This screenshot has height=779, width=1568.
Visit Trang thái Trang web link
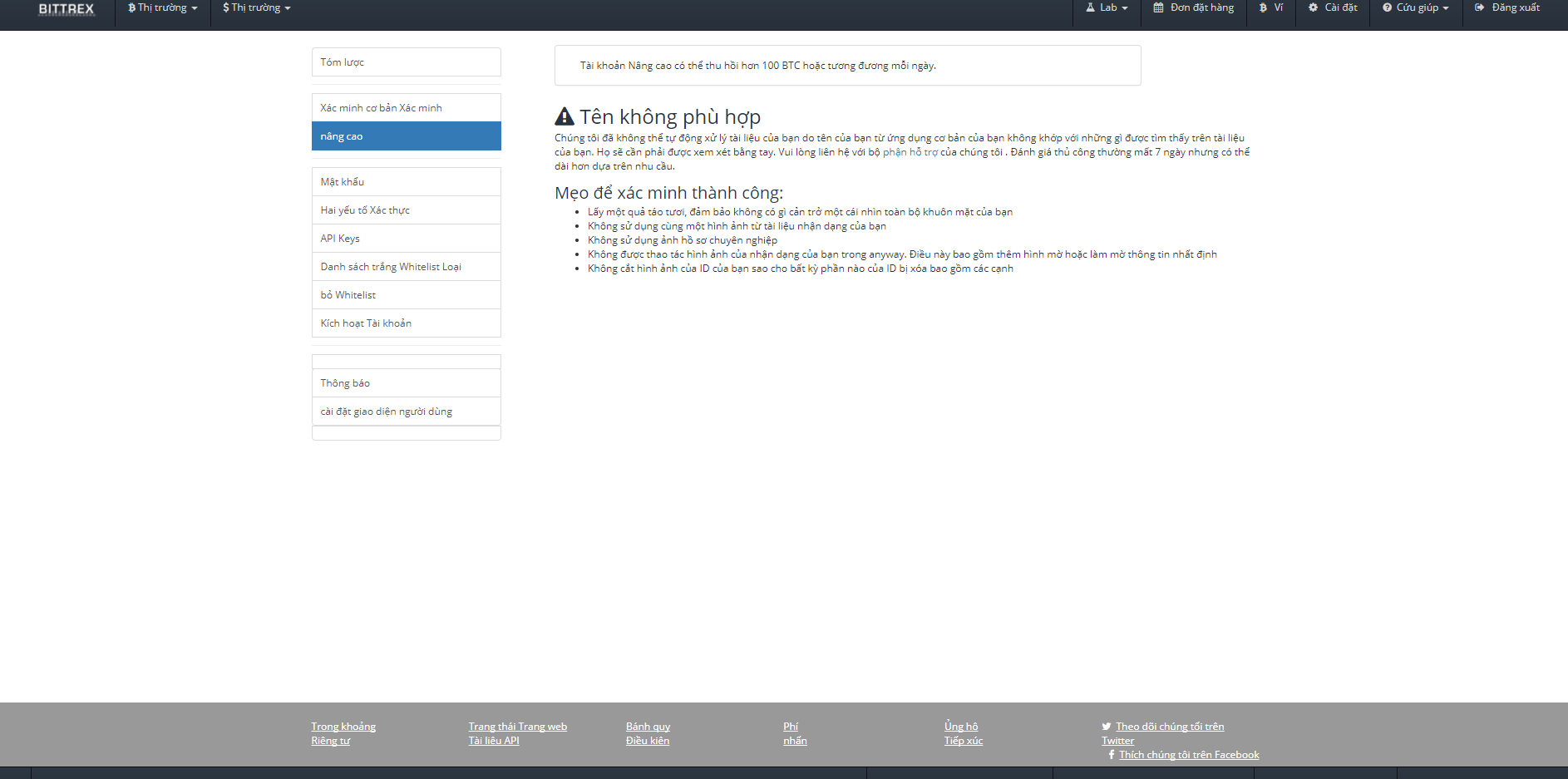tap(518, 727)
